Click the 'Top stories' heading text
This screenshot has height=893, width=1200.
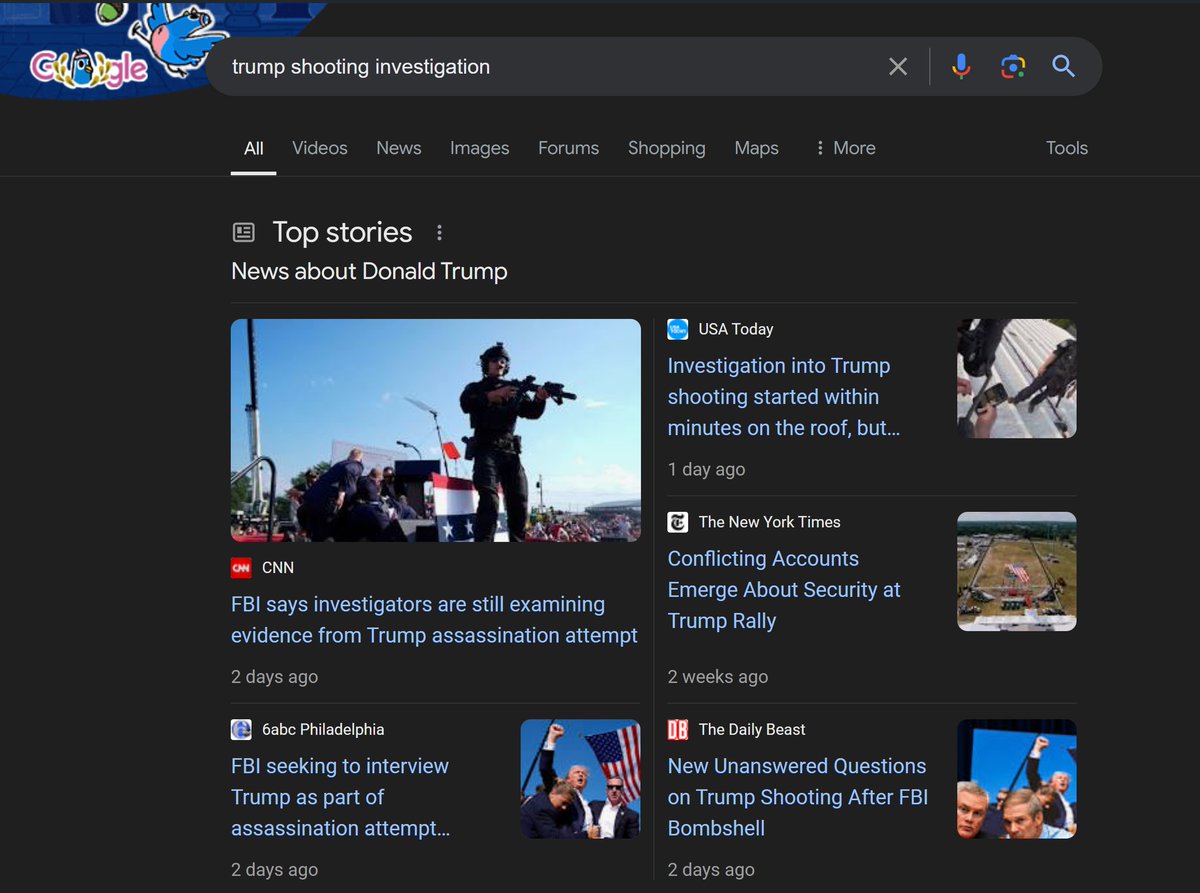click(x=342, y=232)
